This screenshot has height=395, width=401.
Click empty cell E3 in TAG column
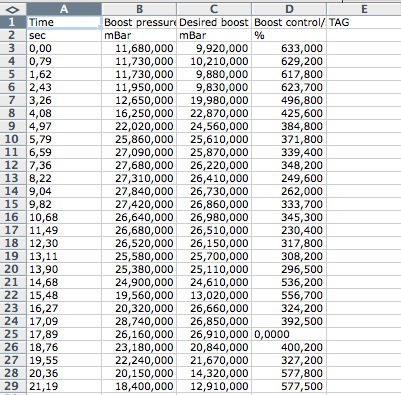click(x=364, y=48)
